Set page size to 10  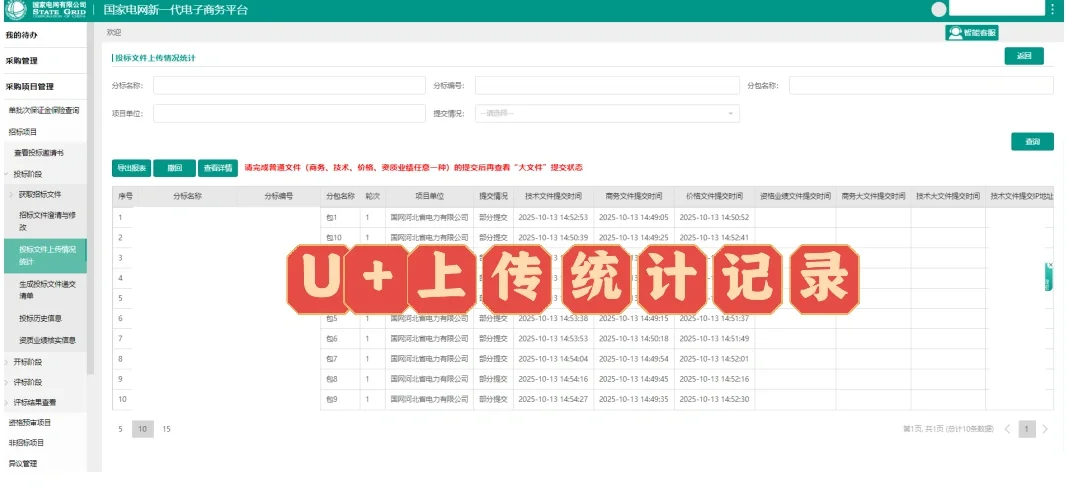pyautogui.click(x=143, y=429)
